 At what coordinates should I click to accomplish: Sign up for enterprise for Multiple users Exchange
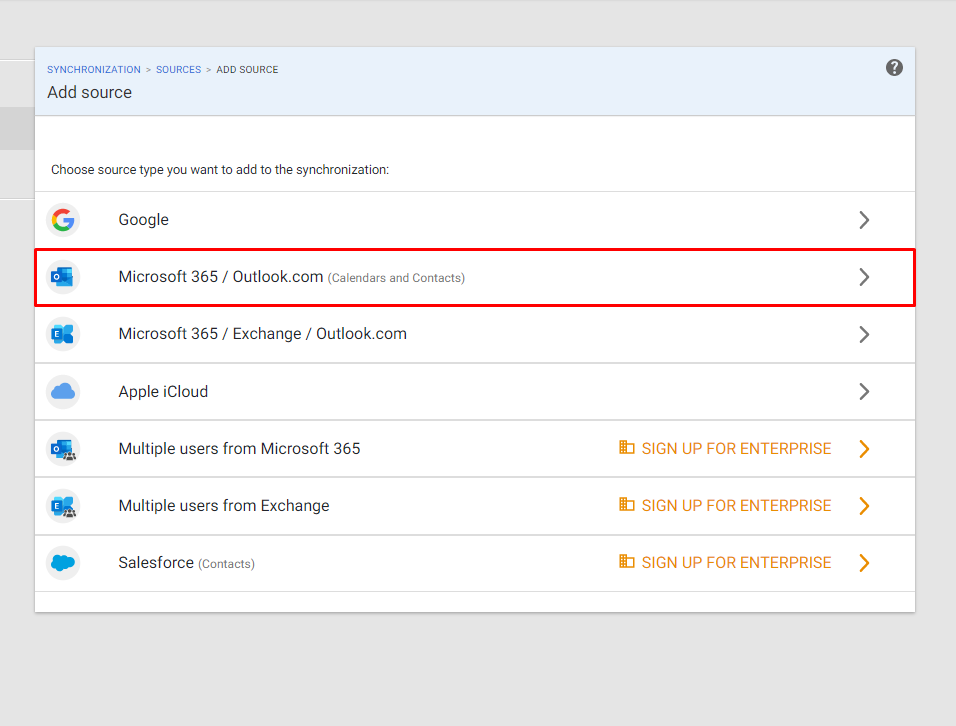click(x=736, y=506)
